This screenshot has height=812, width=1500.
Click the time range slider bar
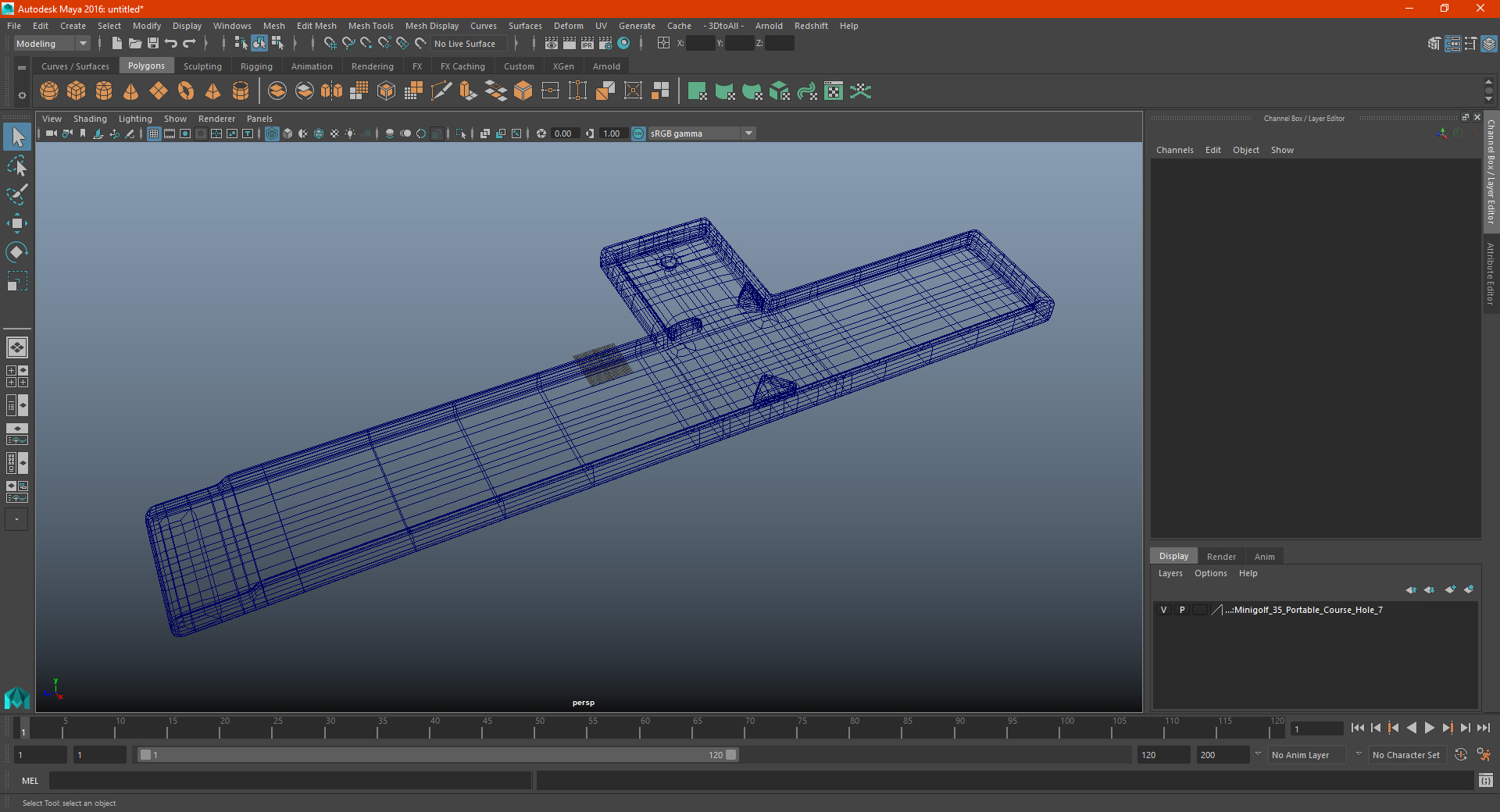click(x=437, y=755)
